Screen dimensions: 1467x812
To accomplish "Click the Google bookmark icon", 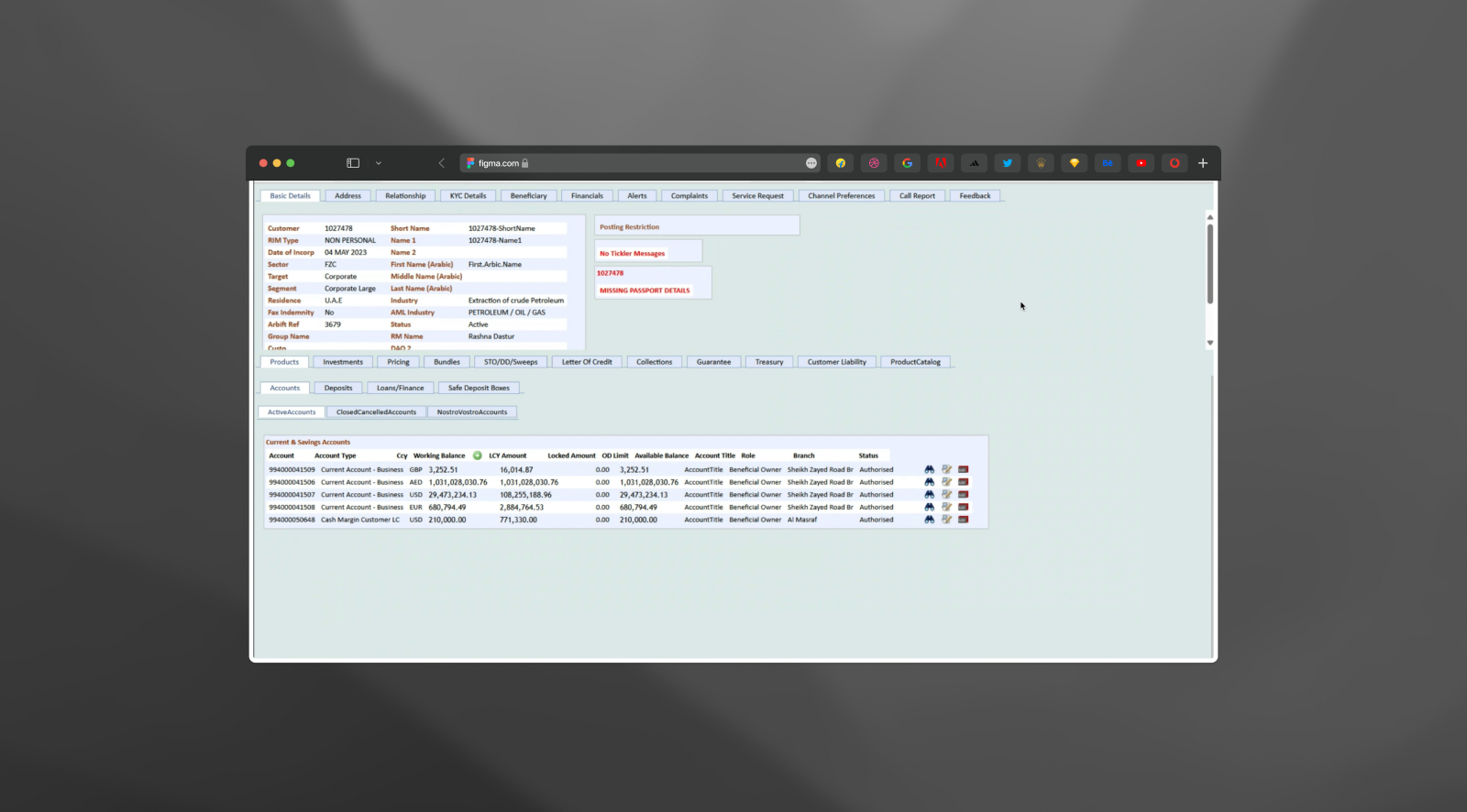I will [907, 163].
